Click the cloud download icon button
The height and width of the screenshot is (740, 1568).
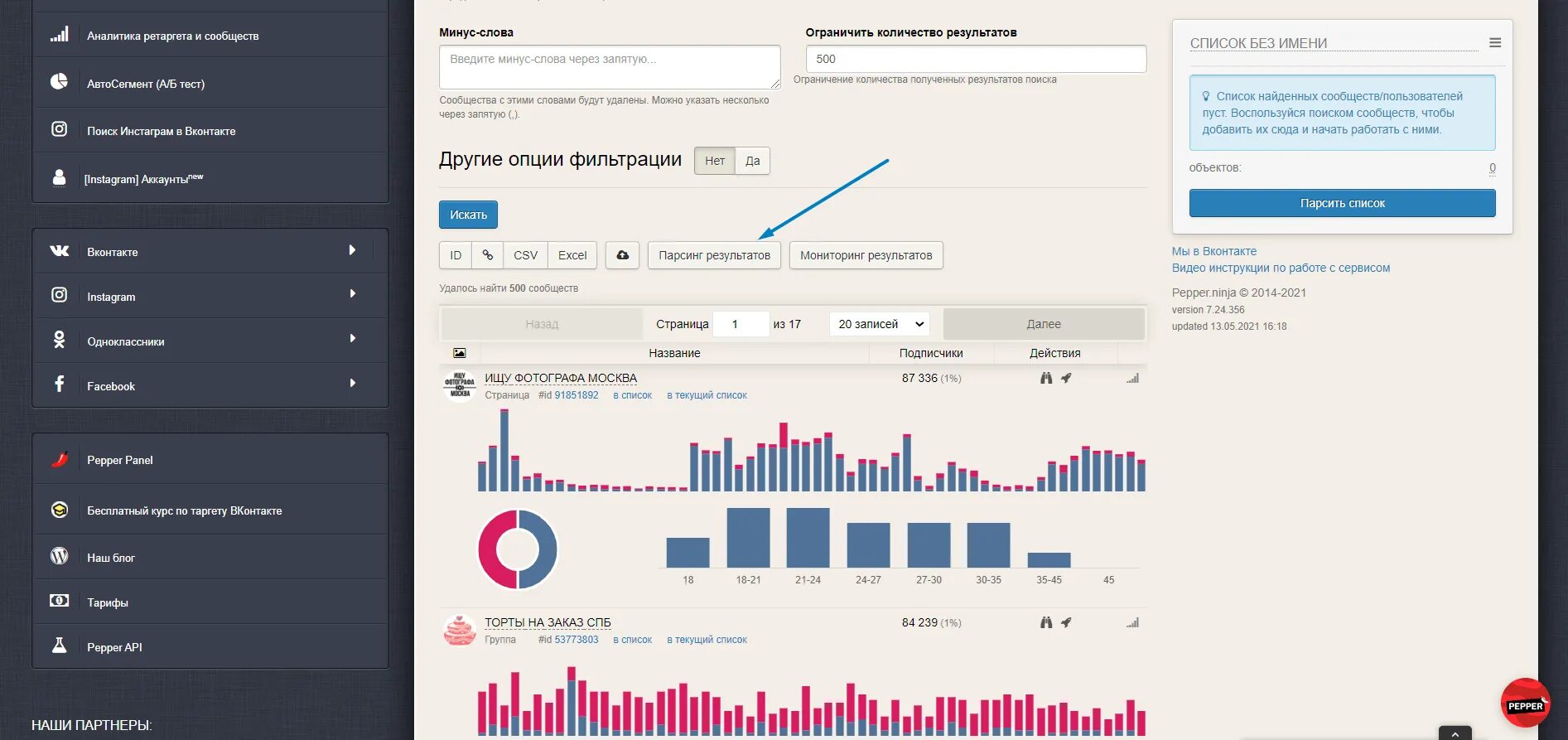pos(622,255)
